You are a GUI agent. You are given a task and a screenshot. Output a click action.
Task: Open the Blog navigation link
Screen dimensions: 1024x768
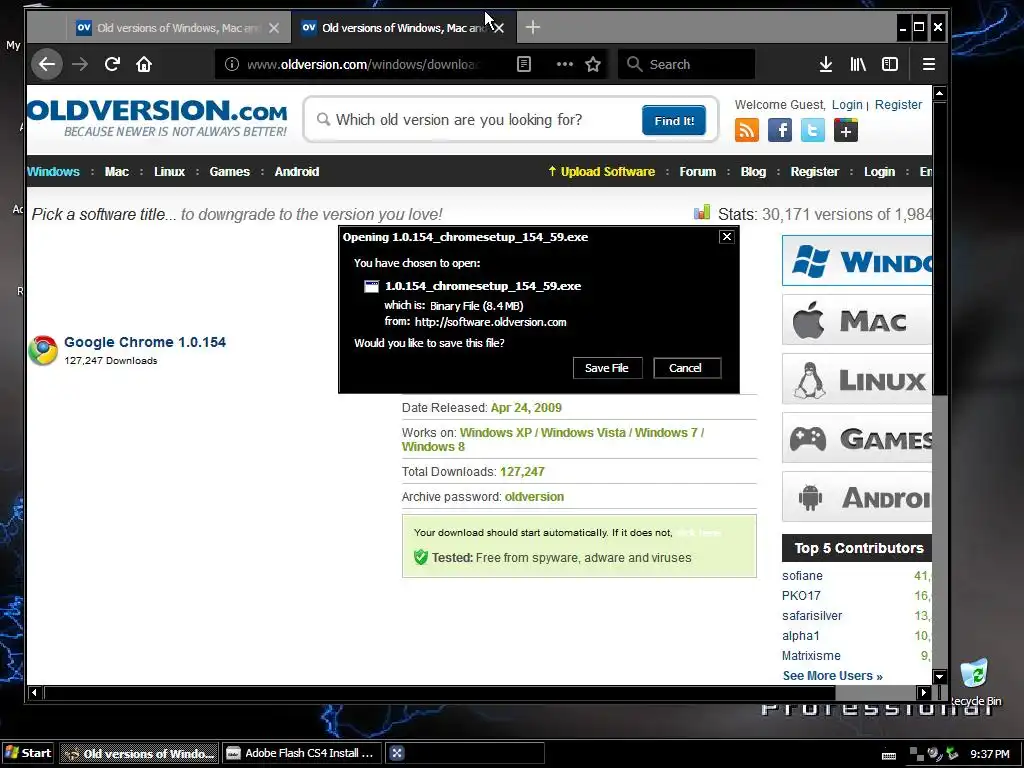[753, 172]
